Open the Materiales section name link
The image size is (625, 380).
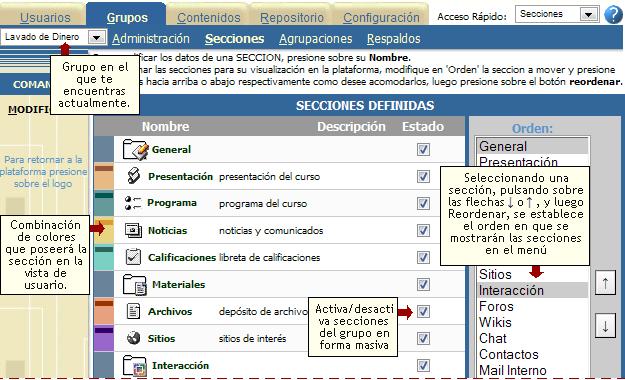[179, 284]
